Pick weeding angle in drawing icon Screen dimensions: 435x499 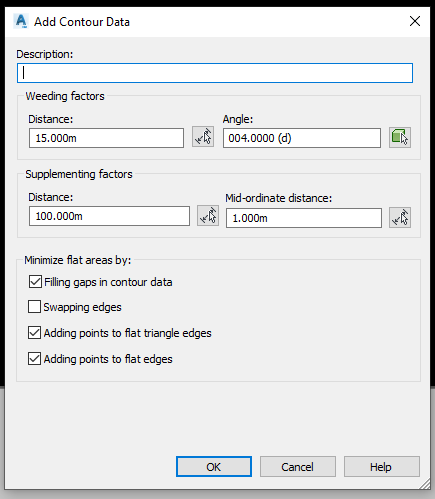(x=400, y=137)
